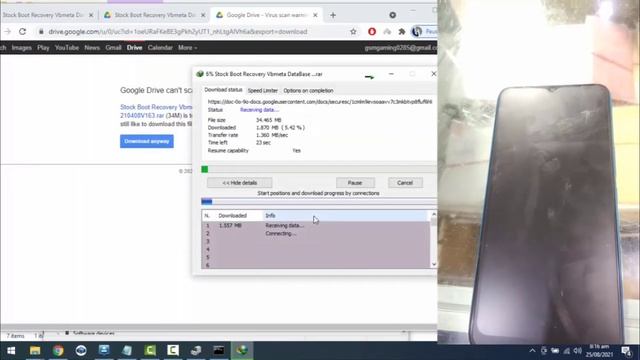Image resolution: width=640 pixels, height=360 pixels.
Task: Open Images in the Google bar
Action: pyautogui.click(x=22, y=48)
